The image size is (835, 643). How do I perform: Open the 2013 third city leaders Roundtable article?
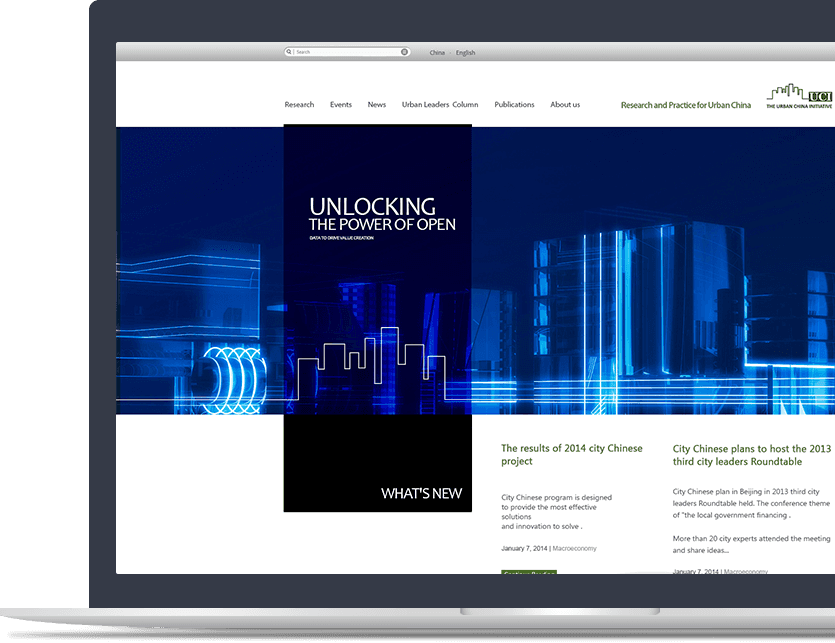click(752, 455)
